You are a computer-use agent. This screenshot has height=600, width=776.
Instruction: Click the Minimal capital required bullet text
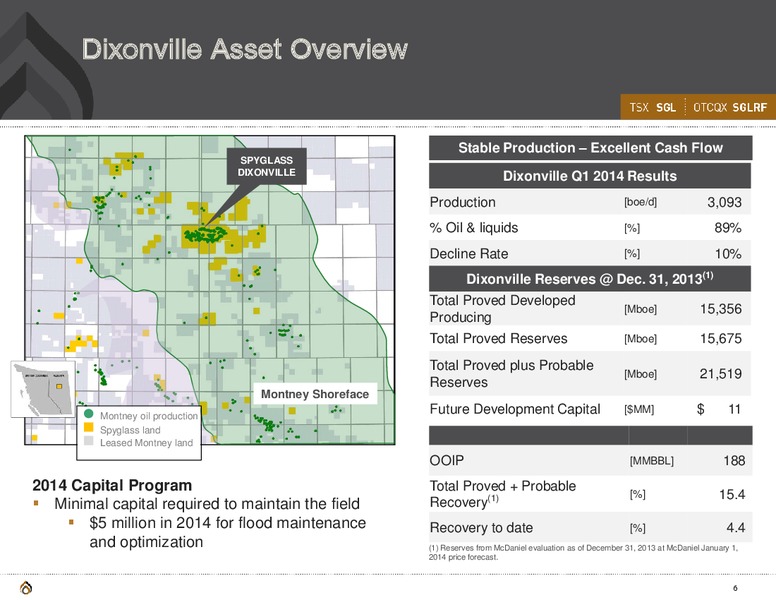(207, 504)
